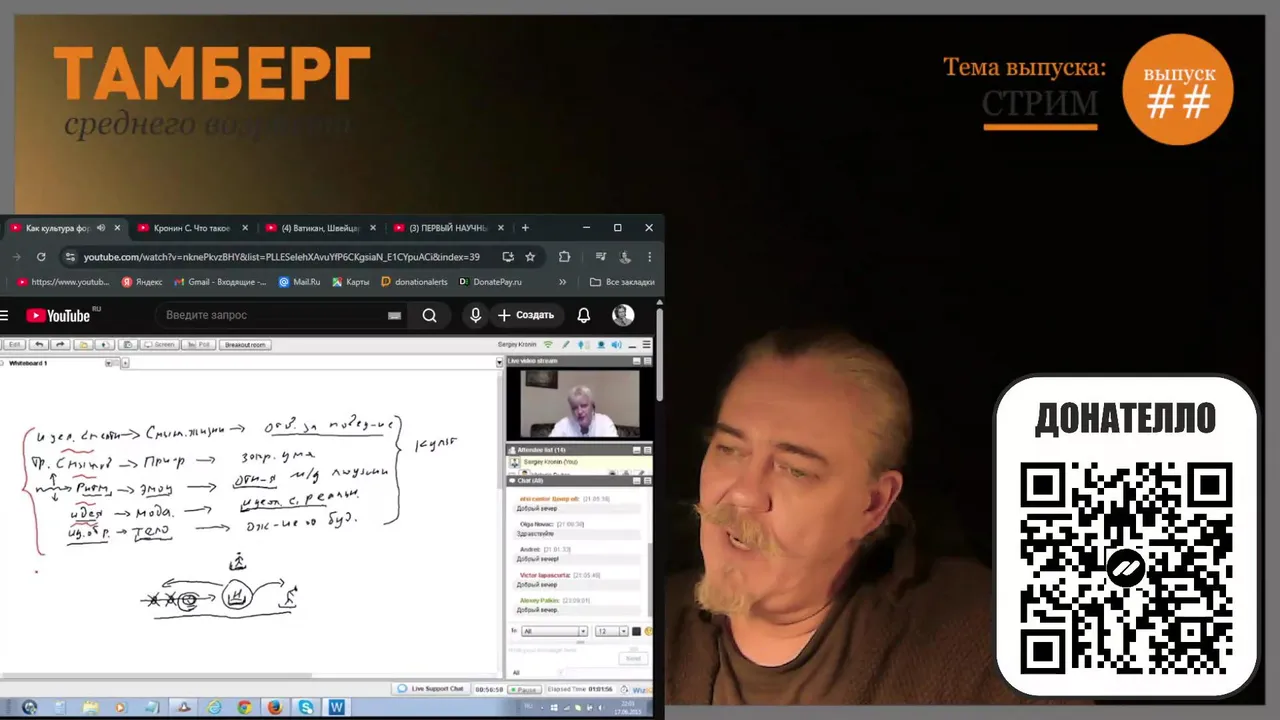
Task: Open the Яндекс bookmark
Action: pos(142,282)
